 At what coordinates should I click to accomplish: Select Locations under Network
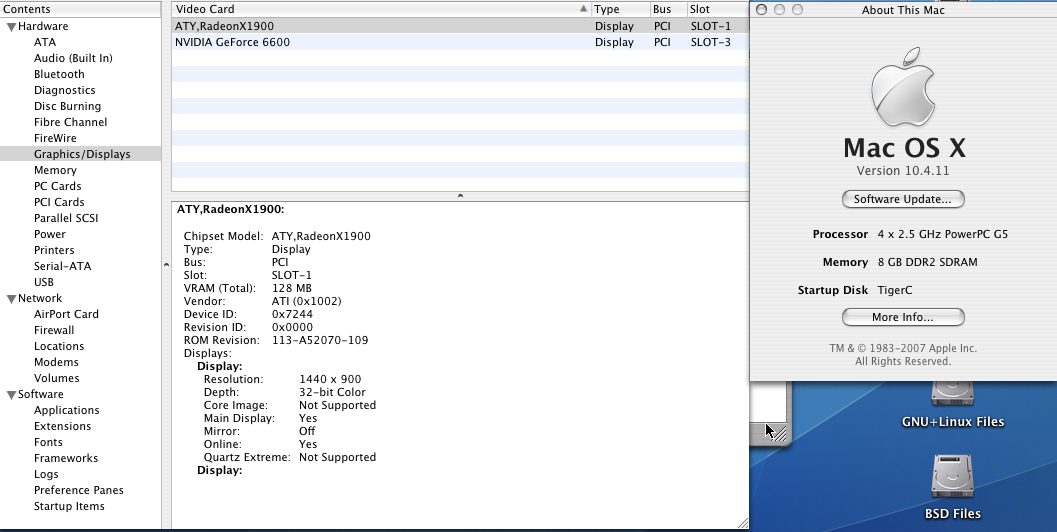click(59, 346)
